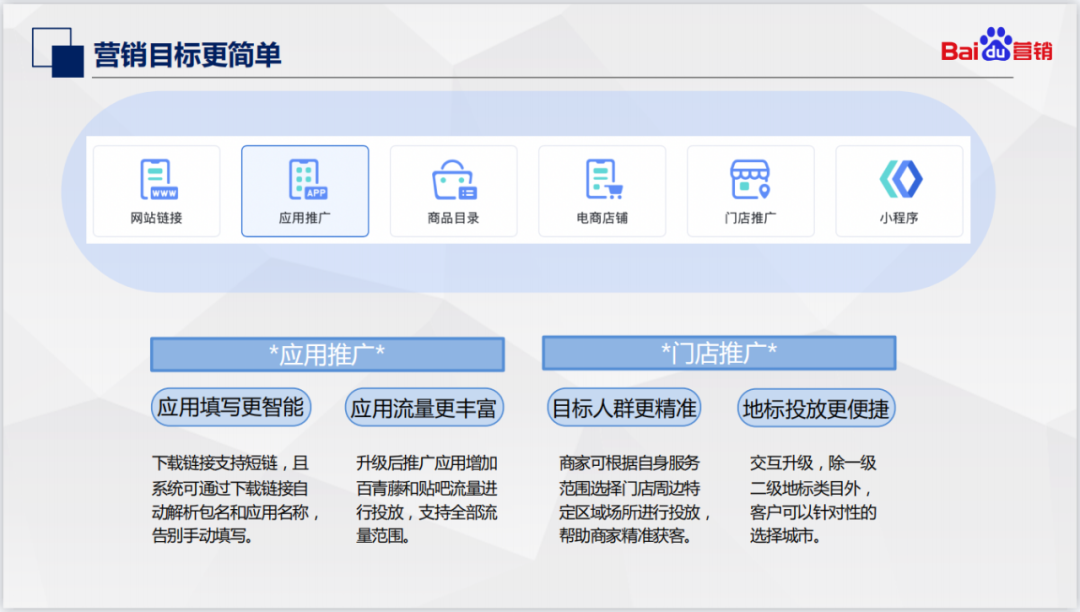Image resolution: width=1080 pixels, height=612 pixels.
Task: Click the 应用推广 APP phone icon
Action: pyautogui.click(x=308, y=180)
